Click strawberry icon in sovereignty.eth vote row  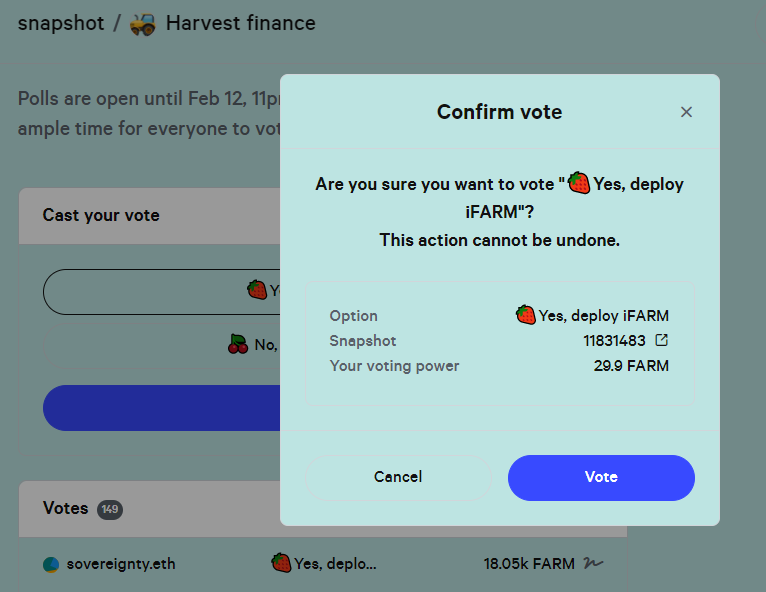[281, 563]
